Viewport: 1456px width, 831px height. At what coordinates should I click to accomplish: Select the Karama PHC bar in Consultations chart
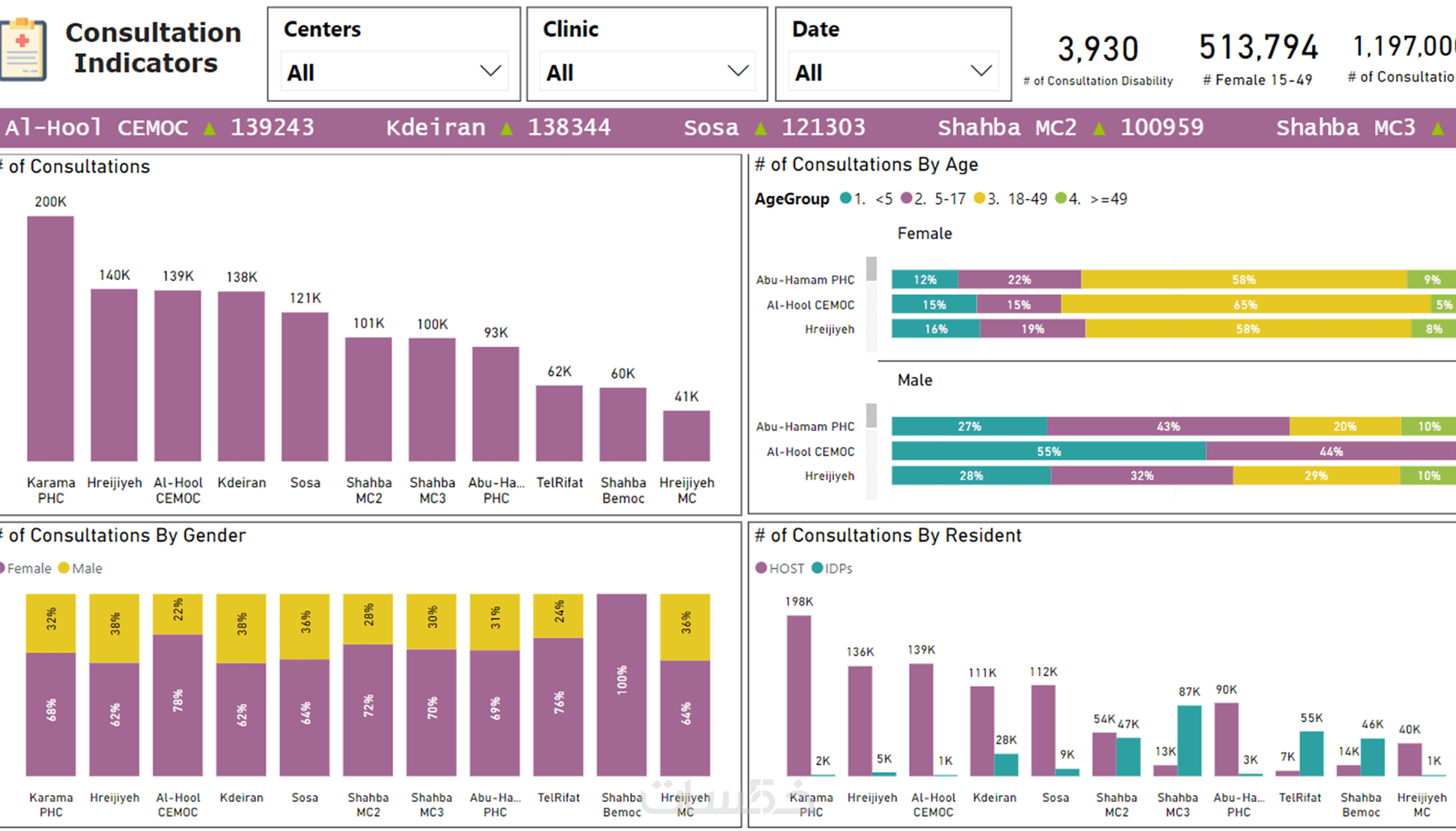[x=51, y=338]
